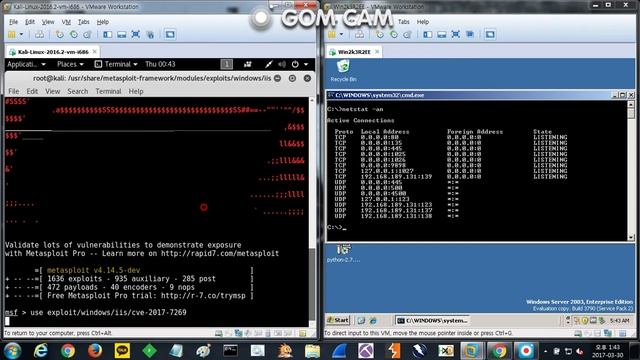The image size is (640, 360).
Task: Open Windows Server 2003 Start button
Action: coord(338,320)
